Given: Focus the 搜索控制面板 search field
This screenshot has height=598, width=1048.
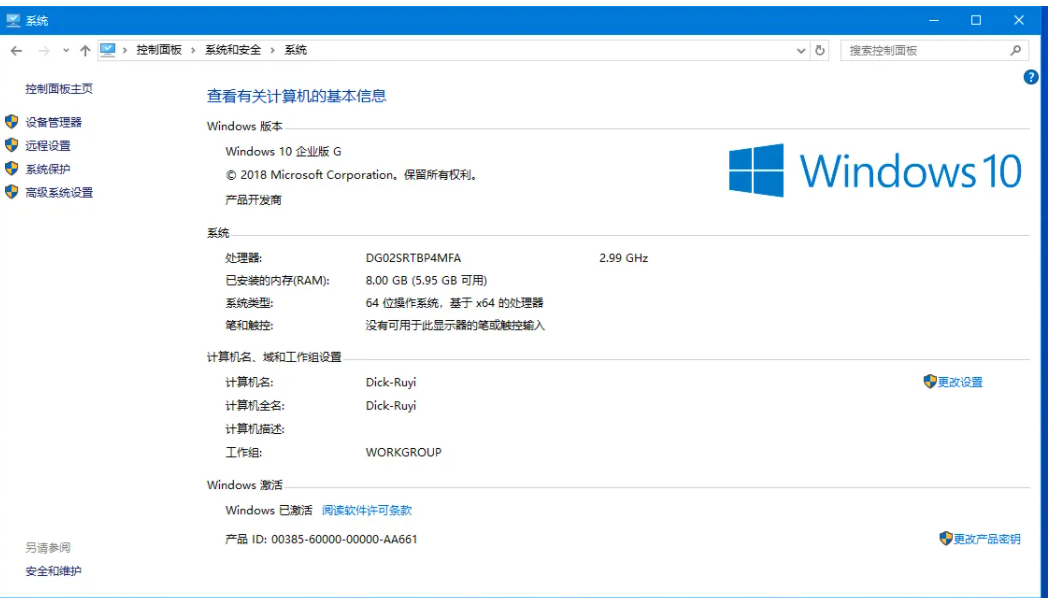Looking at the screenshot, I should point(920,50).
